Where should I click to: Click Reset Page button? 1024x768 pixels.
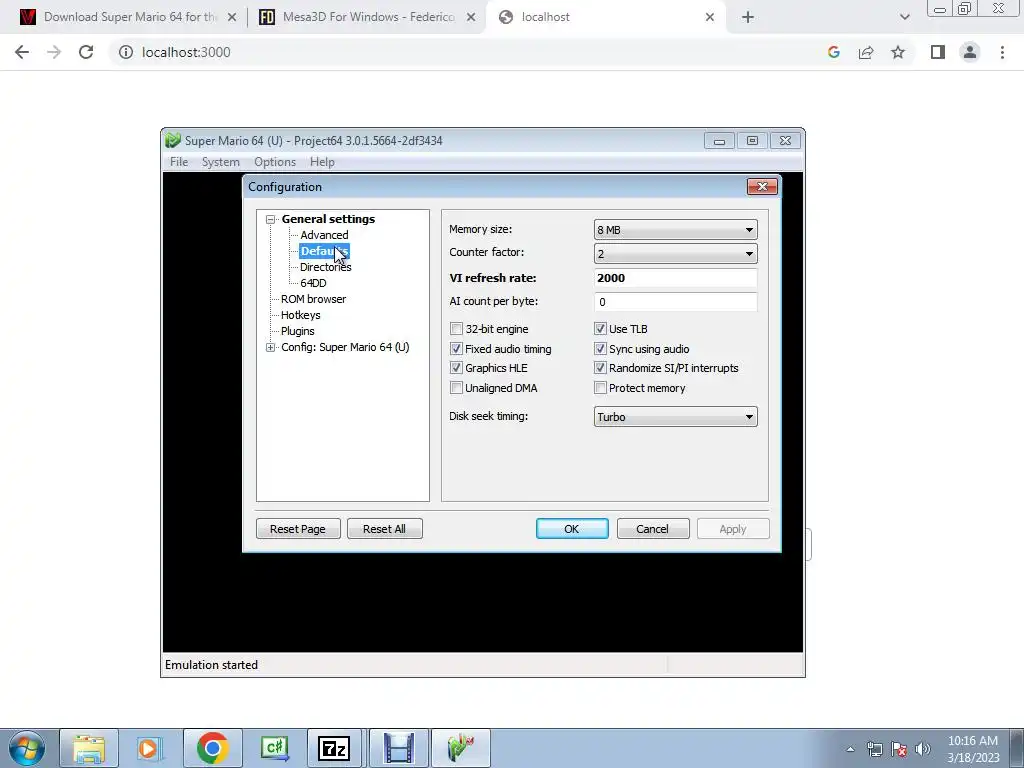click(298, 529)
